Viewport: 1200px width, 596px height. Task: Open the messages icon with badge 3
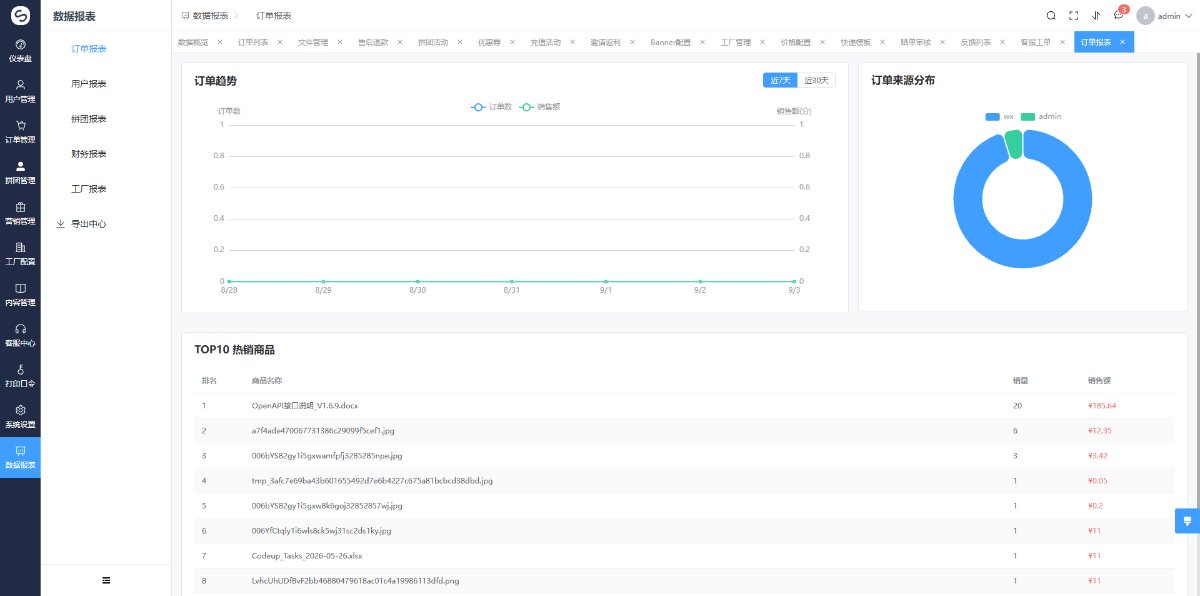point(1119,15)
